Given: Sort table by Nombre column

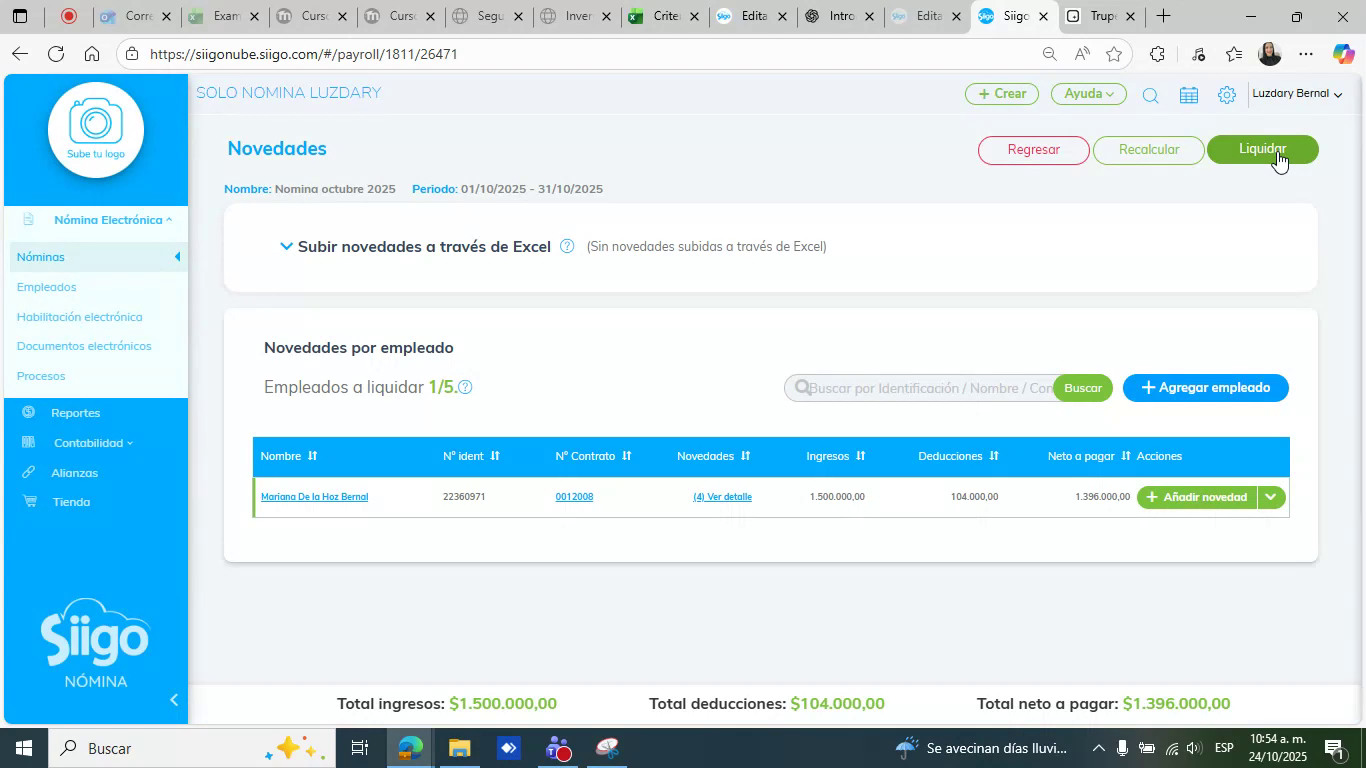Looking at the screenshot, I should coord(312,456).
